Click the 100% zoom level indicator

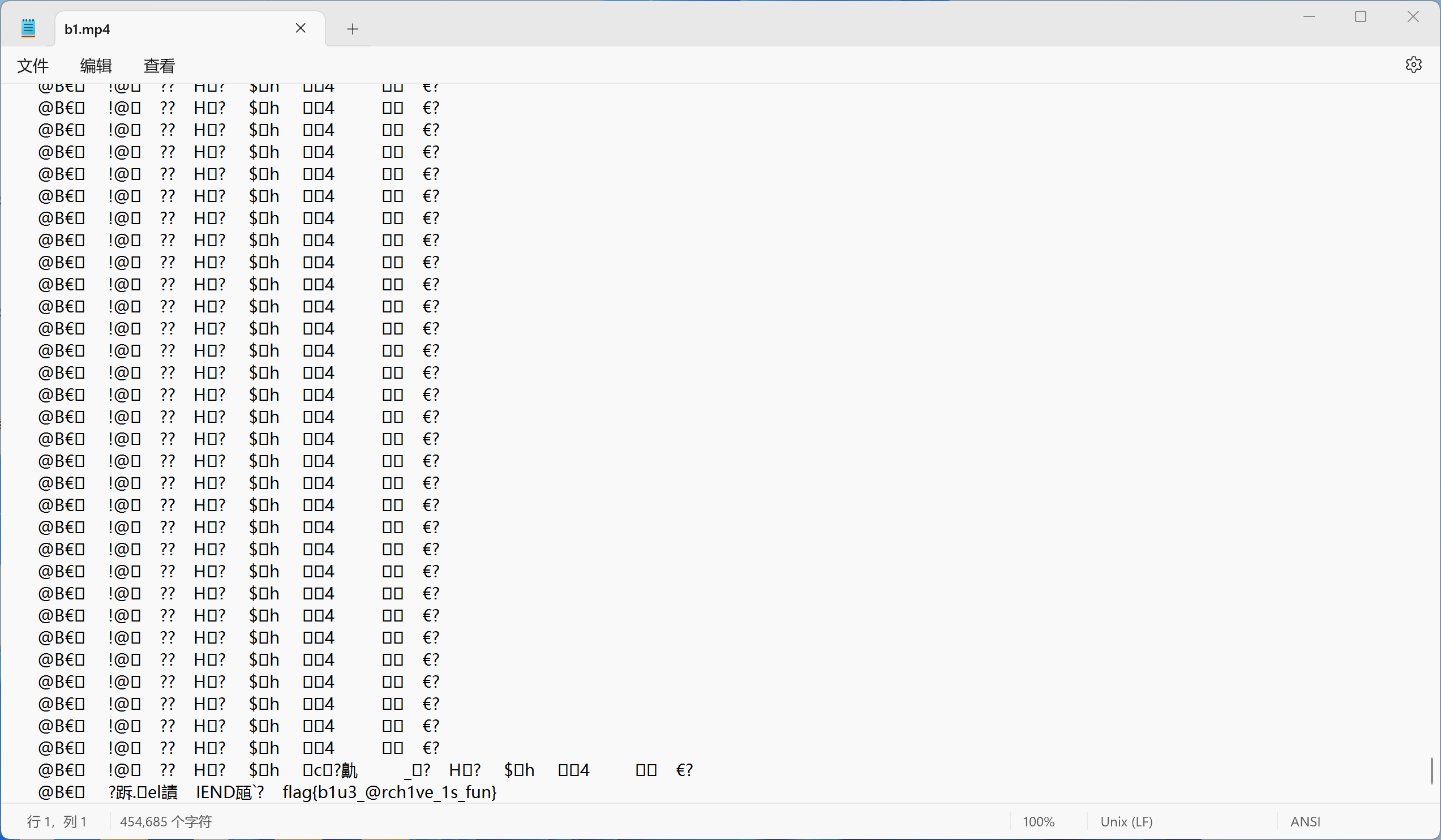[1038, 822]
